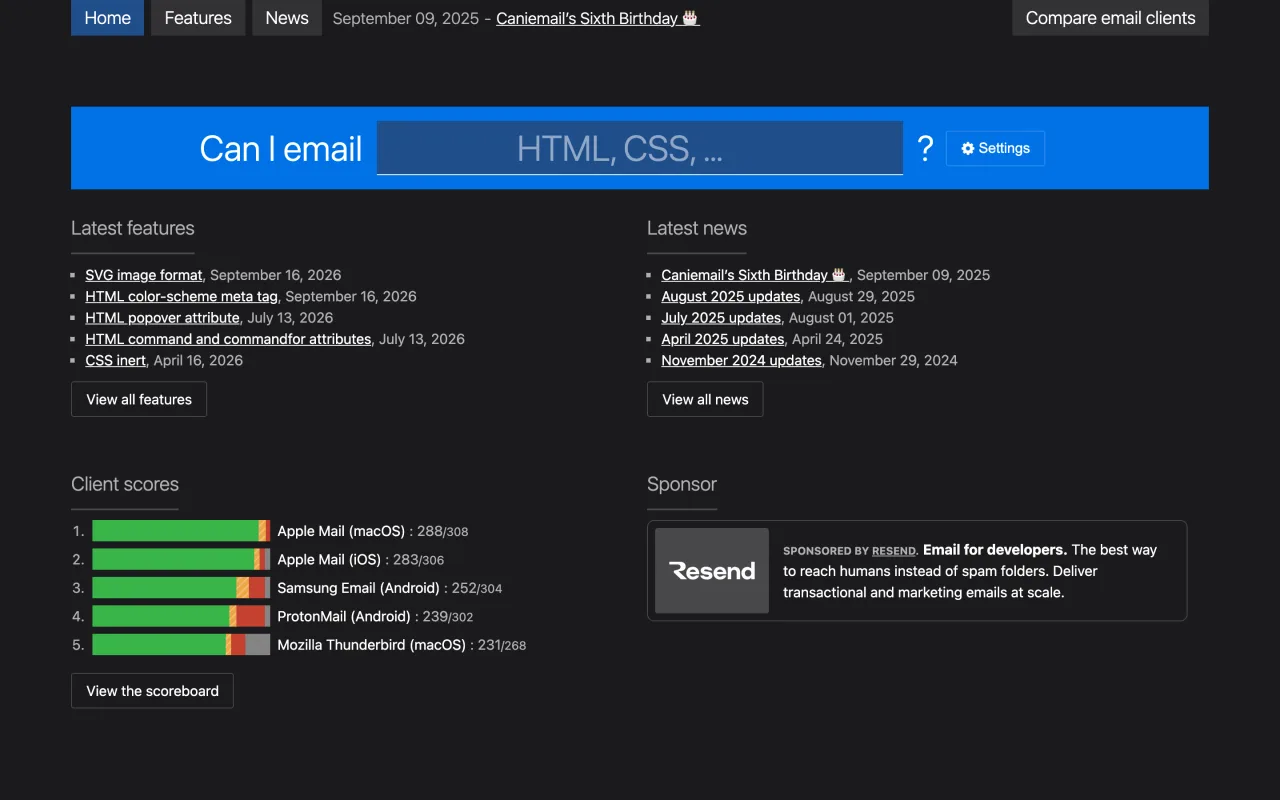This screenshot has width=1280, height=800.
Task: Focus the Can I email search field
Action: click(x=640, y=148)
